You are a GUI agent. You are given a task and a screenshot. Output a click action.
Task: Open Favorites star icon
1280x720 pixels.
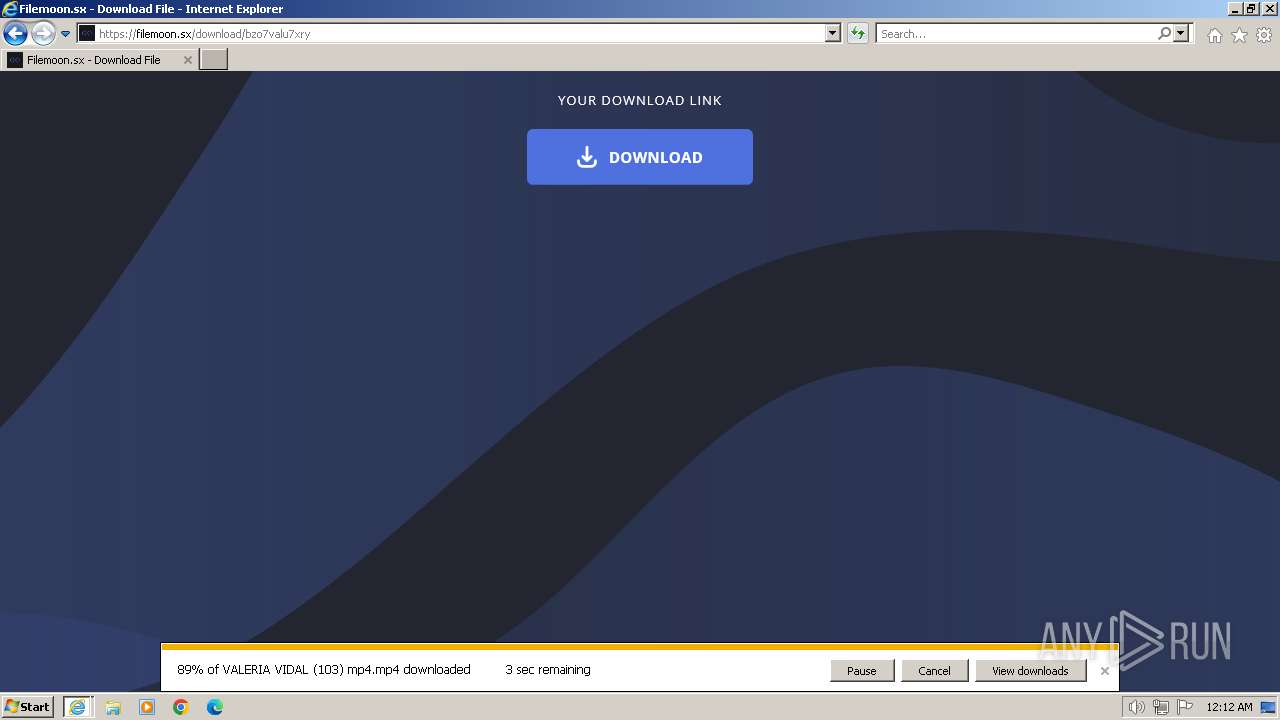(1239, 35)
